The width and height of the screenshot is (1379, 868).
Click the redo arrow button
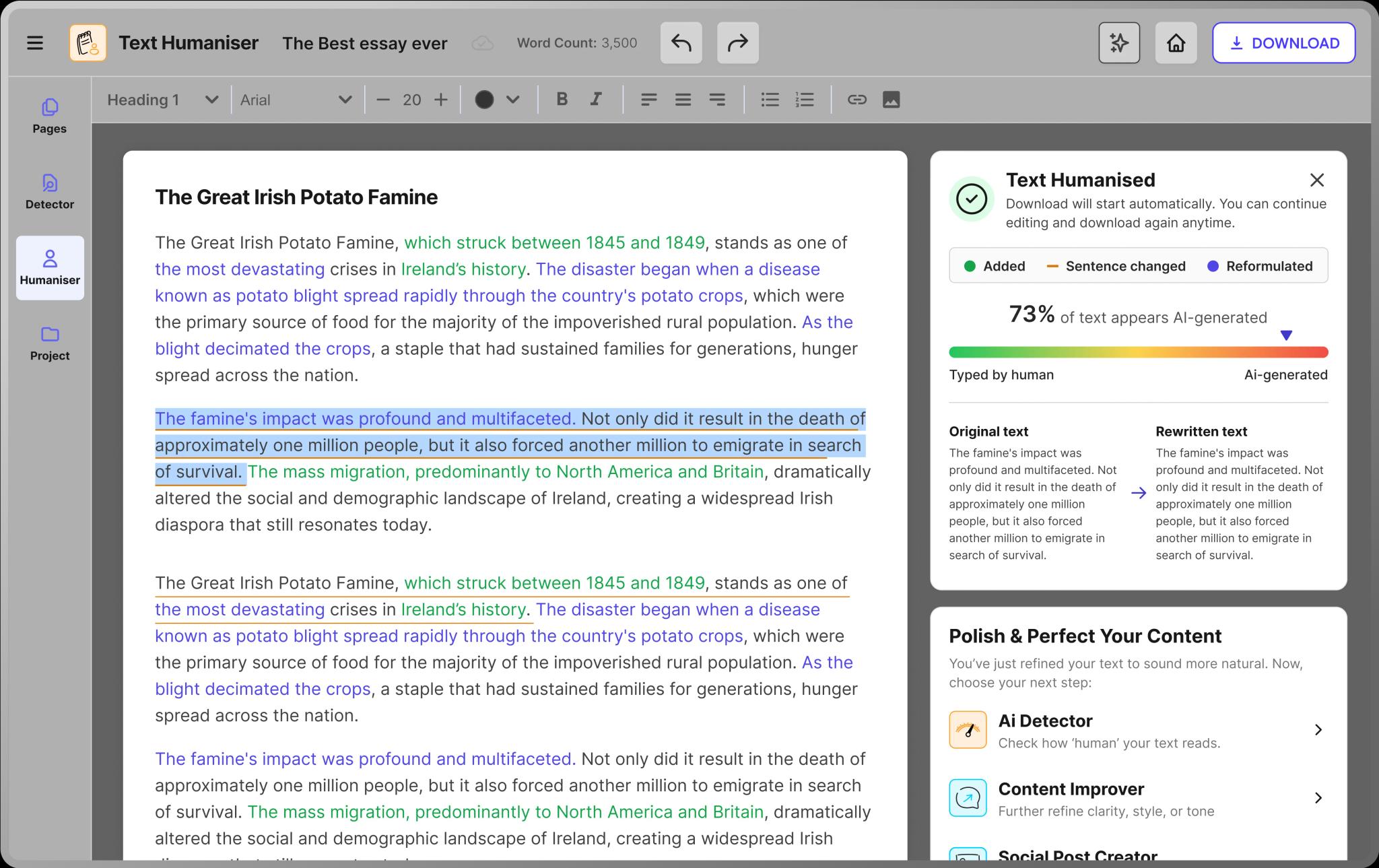[737, 43]
